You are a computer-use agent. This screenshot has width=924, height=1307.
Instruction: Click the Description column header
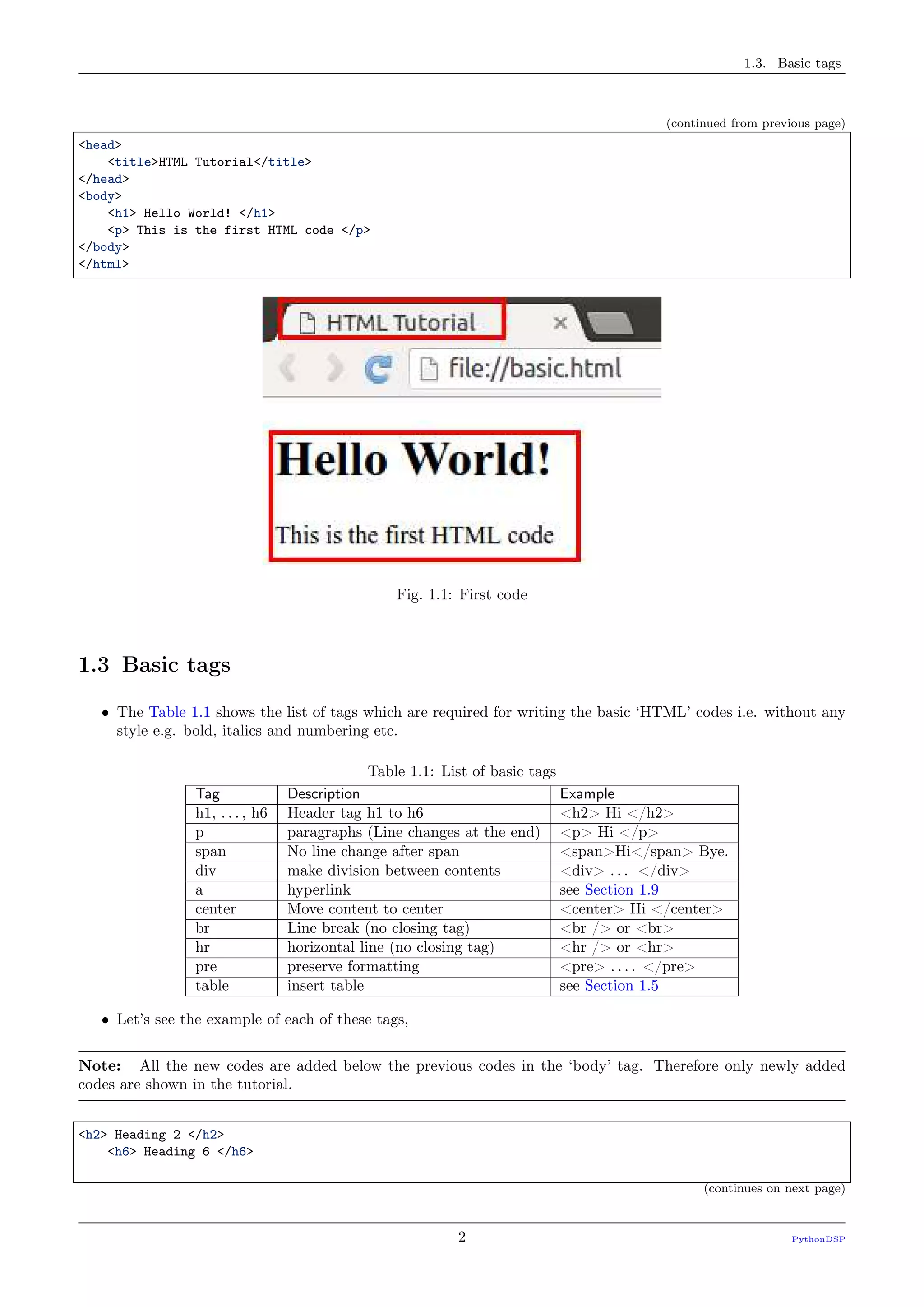tap(323, 793)
